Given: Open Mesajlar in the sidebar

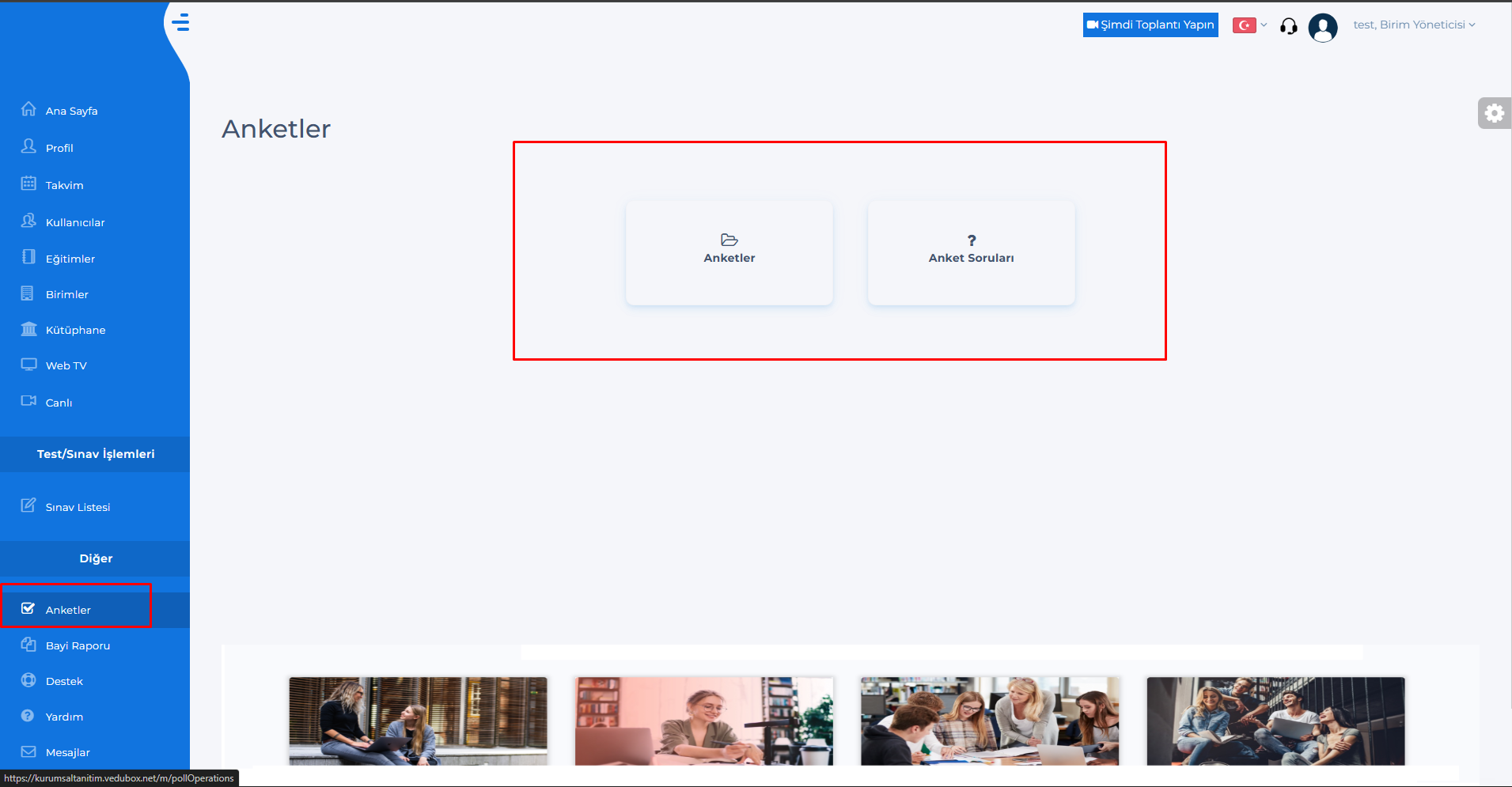Looking at the screenshot, I should [x=67, y=752].
